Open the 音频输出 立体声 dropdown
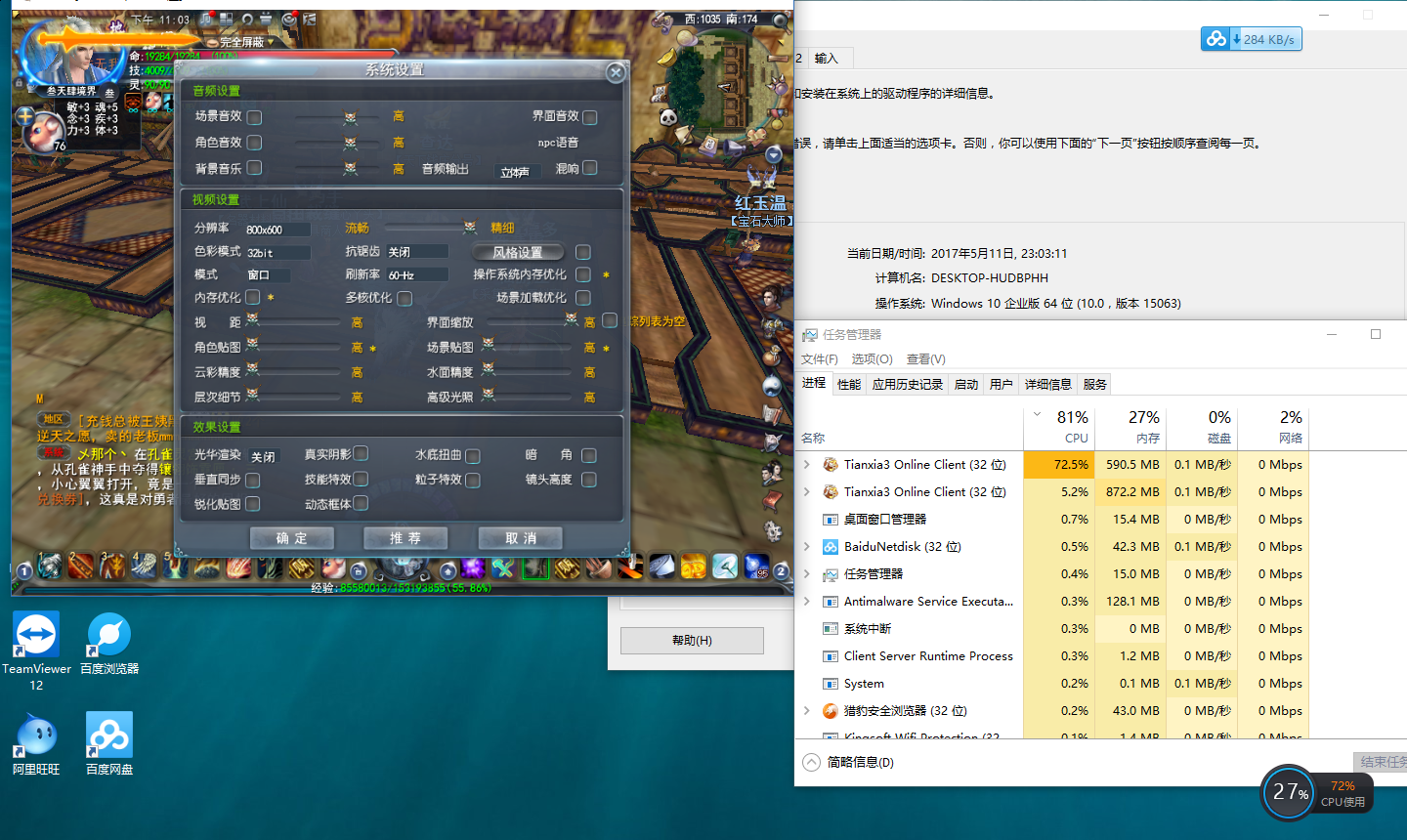Viewport: 1407px width, 840px height. point(518,172)
